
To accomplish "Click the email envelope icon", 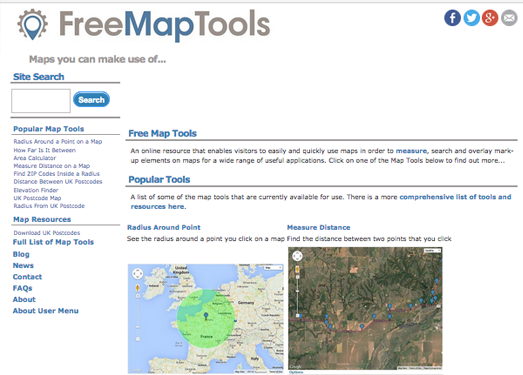I will [x=509, y=18].
